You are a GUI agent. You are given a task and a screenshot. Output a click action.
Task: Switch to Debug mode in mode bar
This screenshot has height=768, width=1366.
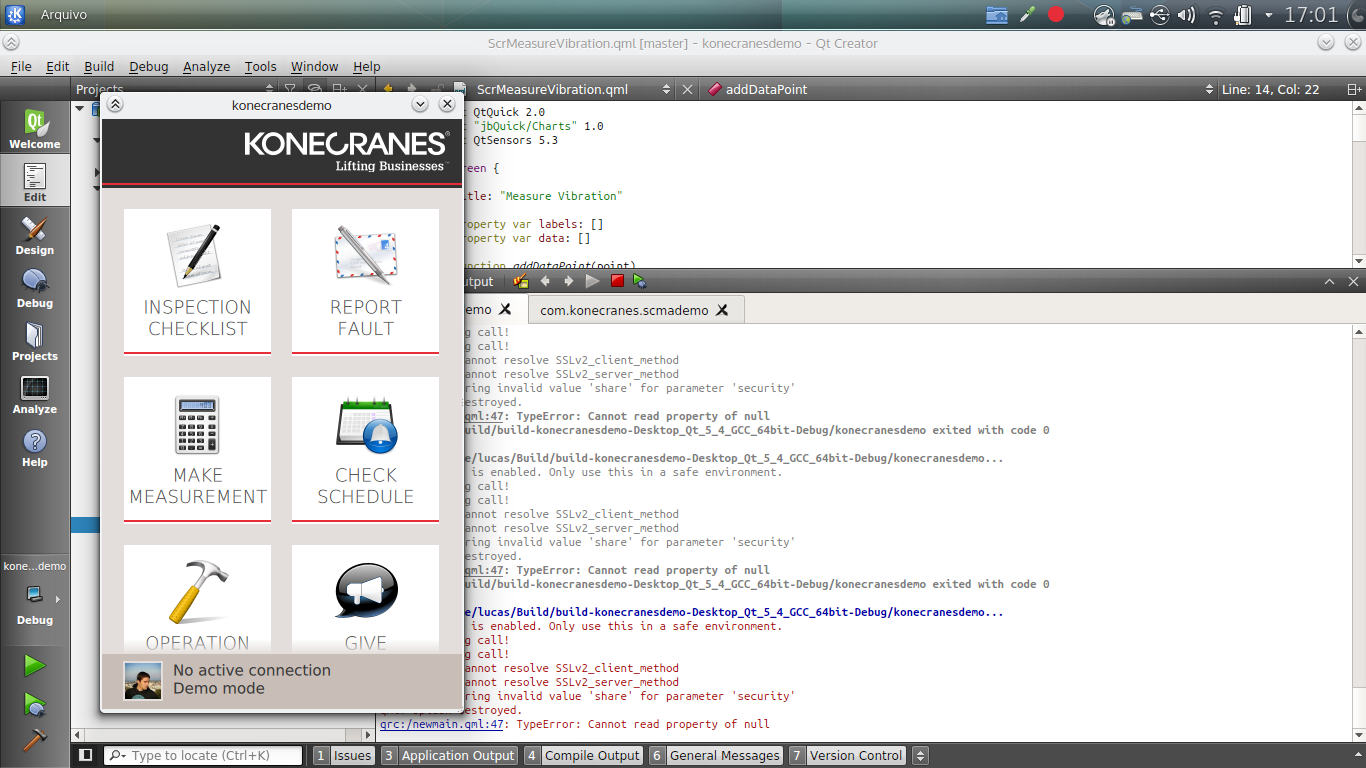tap(35, 289)
